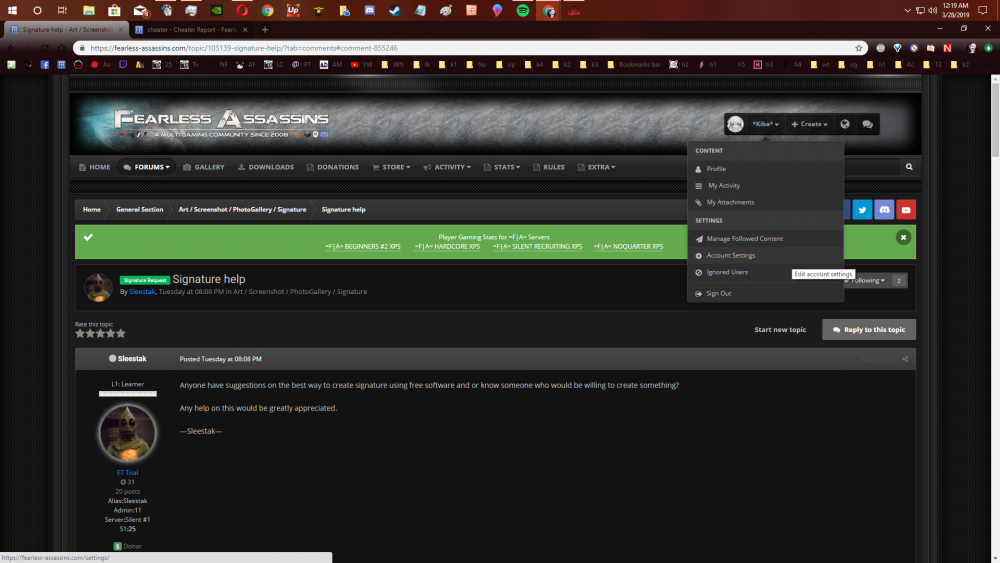Image resolution: width=1000 pixels, height=563 pixels.
Task: Expand the FORUMS nav dropdown
Action: (146, 167)
